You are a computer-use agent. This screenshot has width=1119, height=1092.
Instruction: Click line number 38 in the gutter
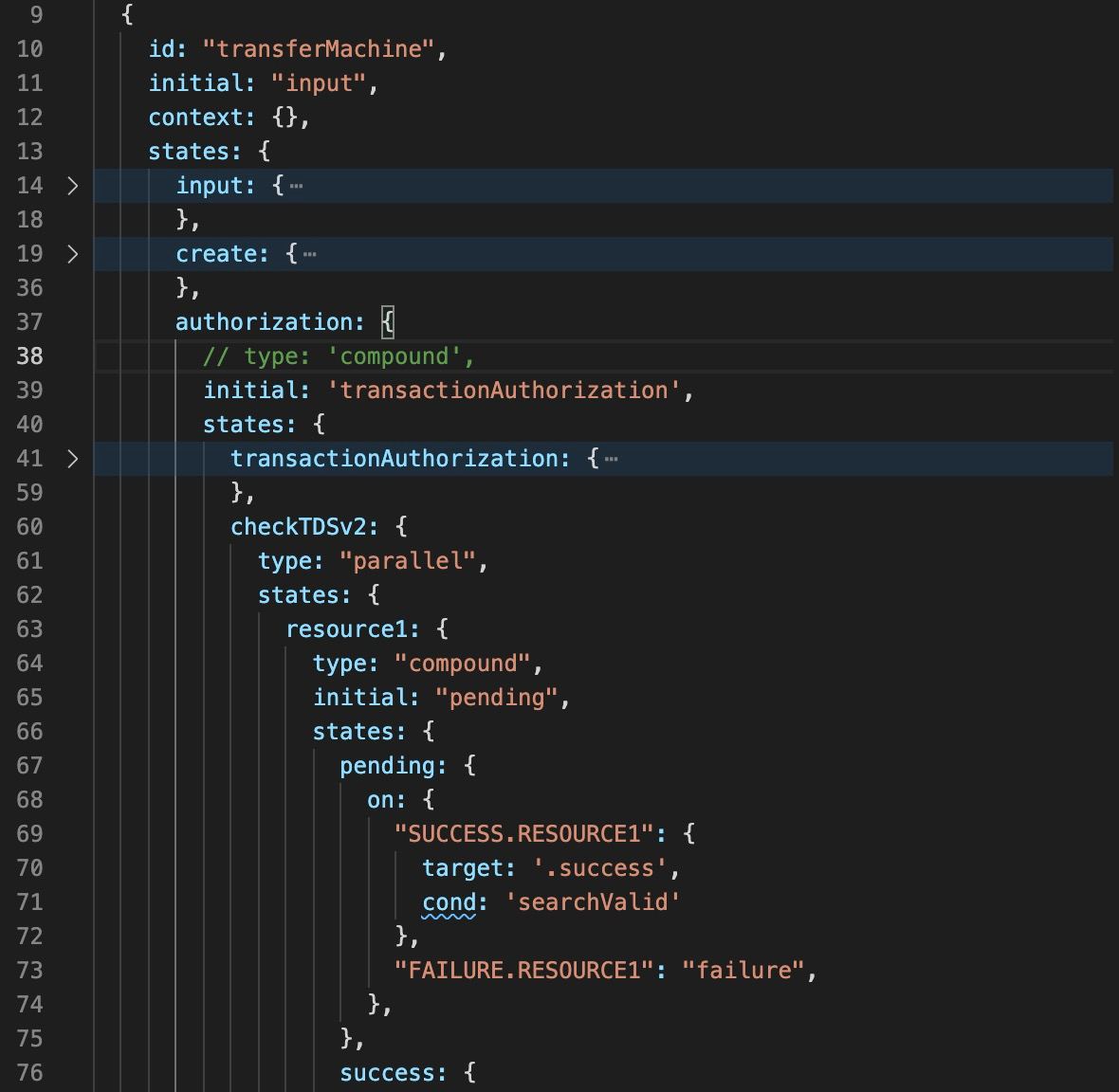[x=29, y=355]
